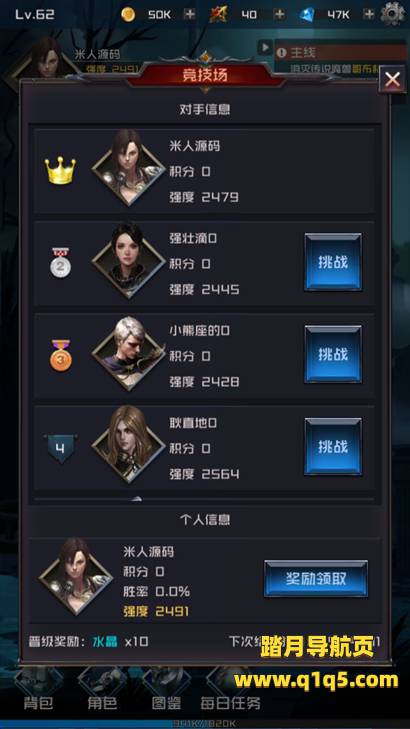The image size is (410, 729).
Task: Add diamonds using plus beside 47K
Action: point(369,14)
